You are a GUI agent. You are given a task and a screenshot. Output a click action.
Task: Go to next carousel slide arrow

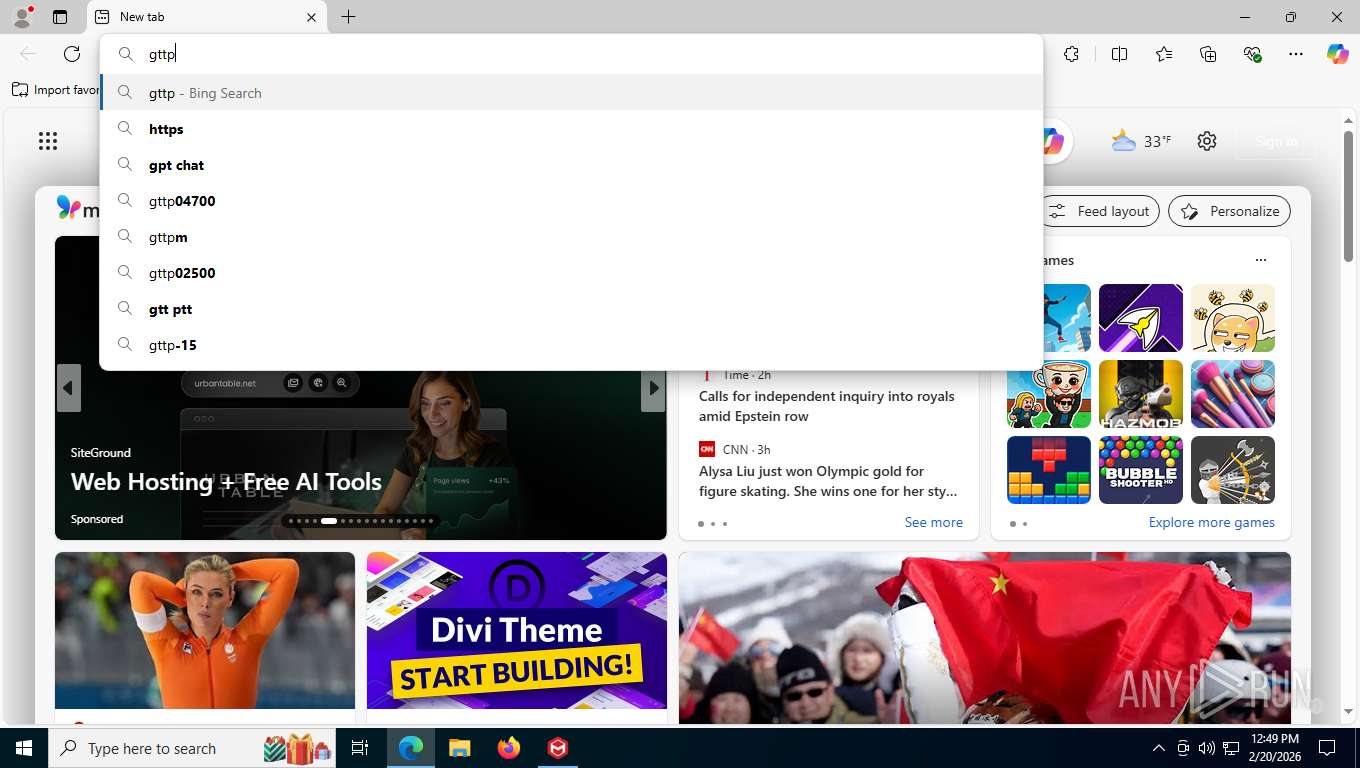(653, 388)
